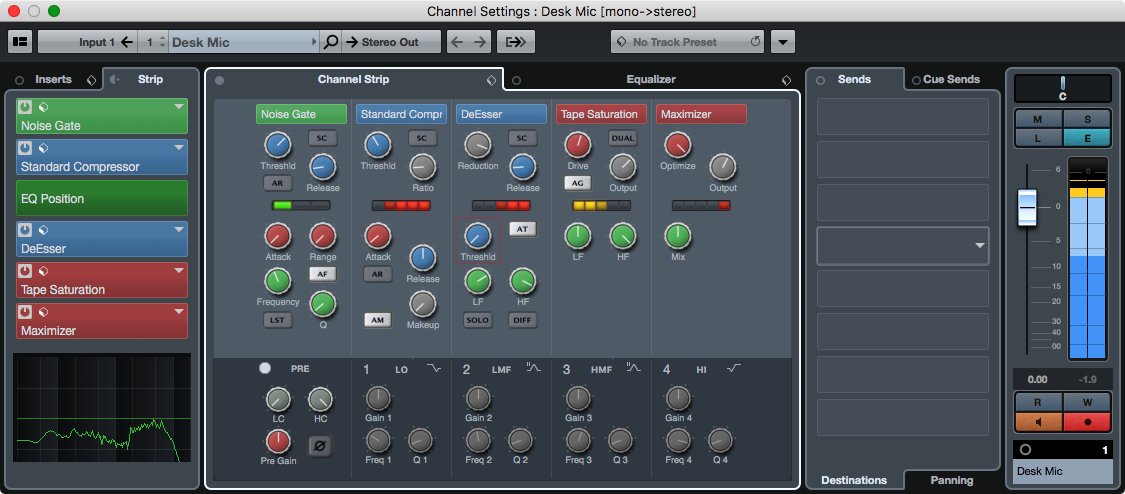The image size is (1125, 494).
Task: Mute the channel with the M button
Action: coord(1039,119)
